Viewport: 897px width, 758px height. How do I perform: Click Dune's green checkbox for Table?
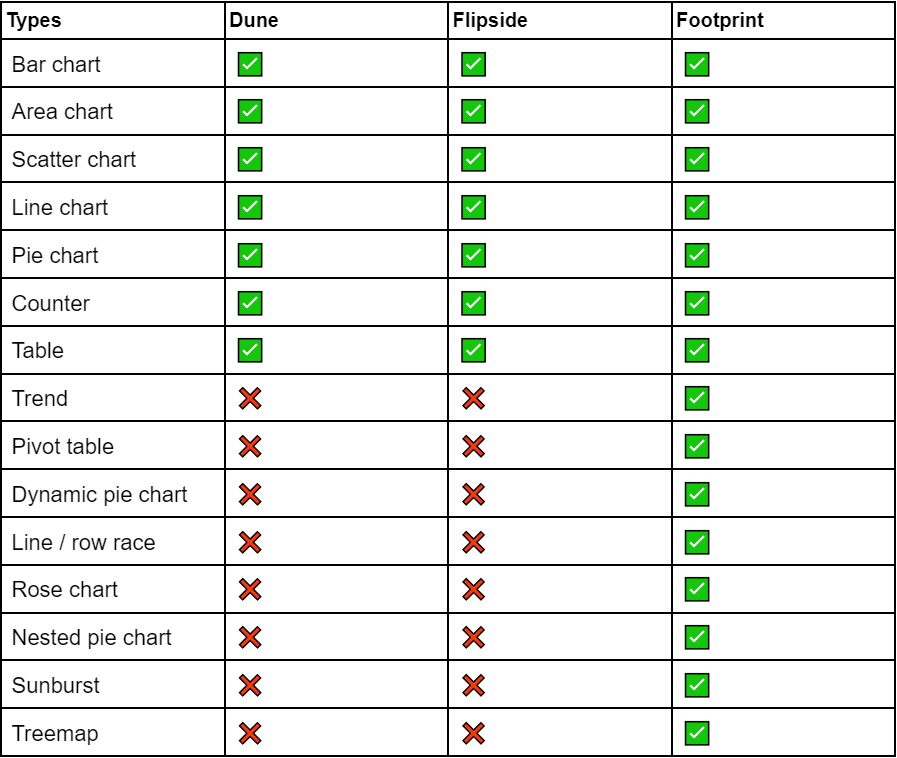coord(248,351)
